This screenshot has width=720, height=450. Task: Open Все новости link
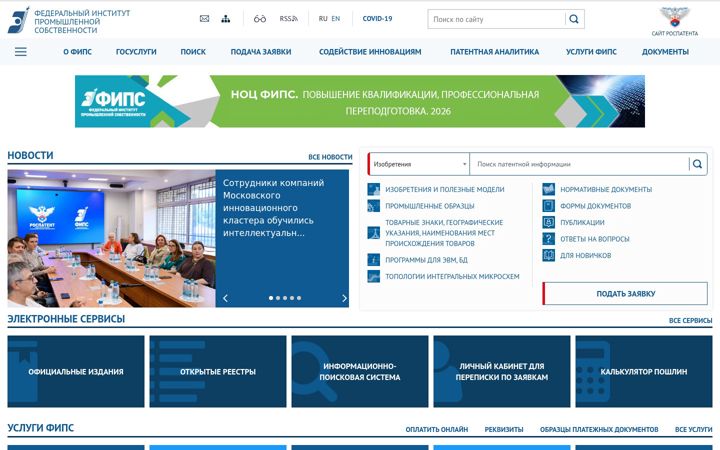(x=330, y=157)
